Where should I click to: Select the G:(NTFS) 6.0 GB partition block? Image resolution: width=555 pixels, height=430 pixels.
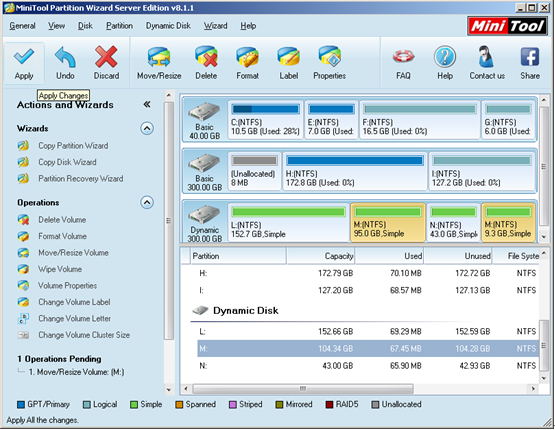pyautogui.click(x=508, y=120)
